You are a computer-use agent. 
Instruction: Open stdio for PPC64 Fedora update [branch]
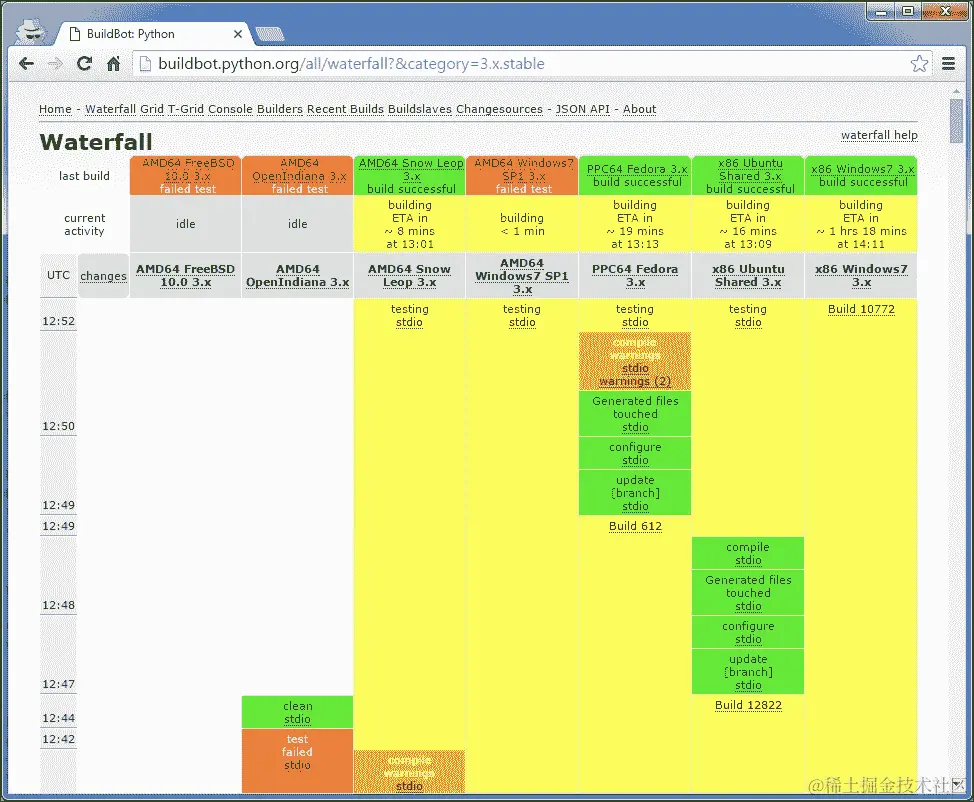(635, 506)
